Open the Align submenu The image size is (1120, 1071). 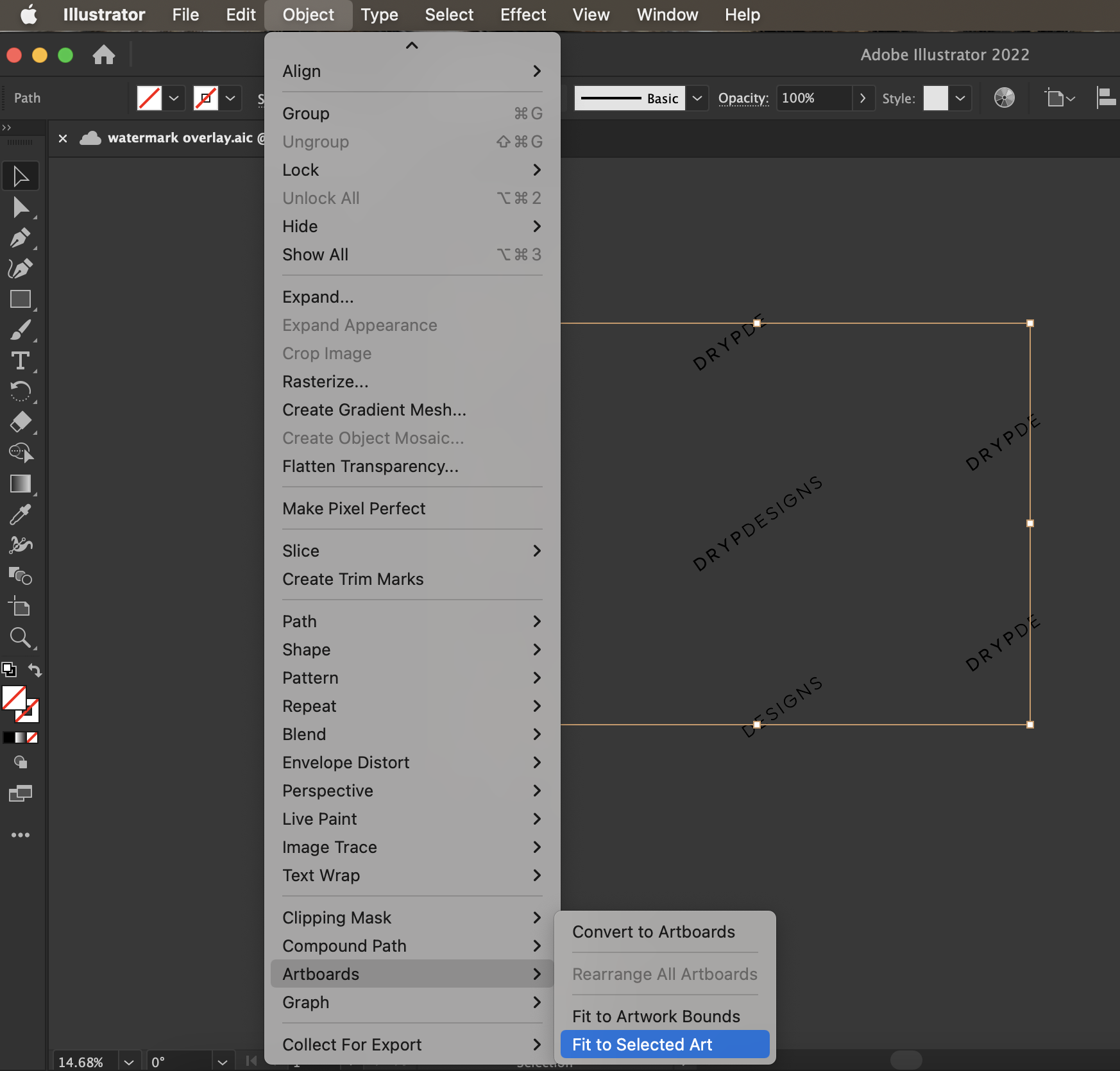pos(412,71)
